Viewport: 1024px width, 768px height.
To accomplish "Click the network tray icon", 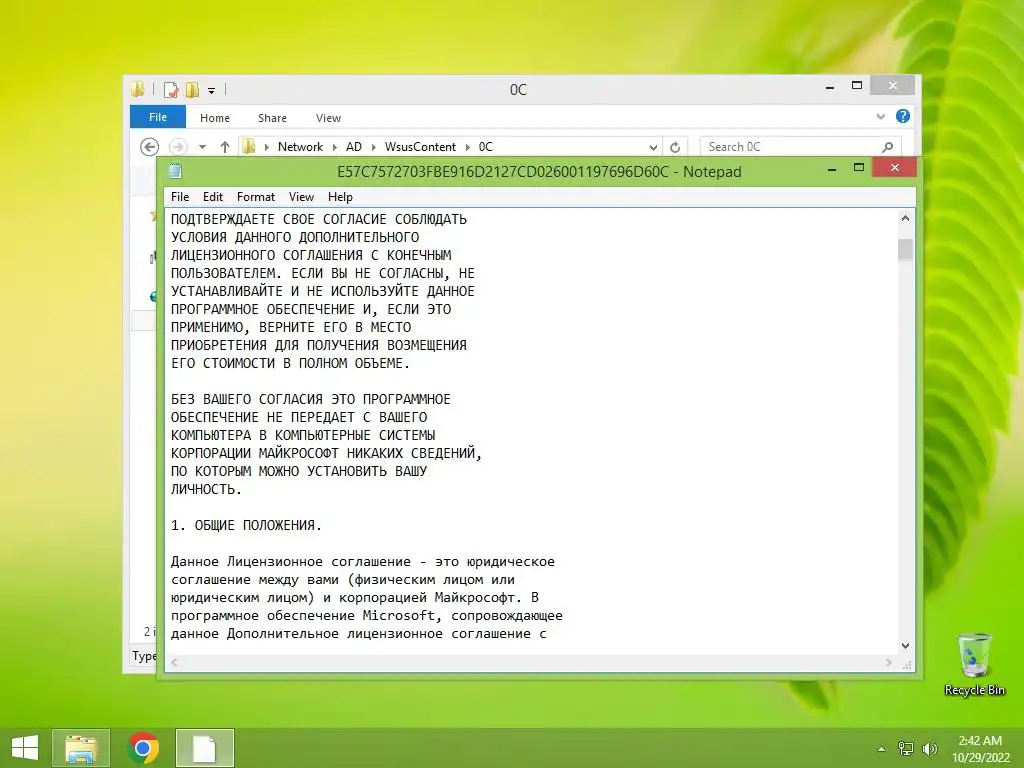I will (x=905, y=748).
